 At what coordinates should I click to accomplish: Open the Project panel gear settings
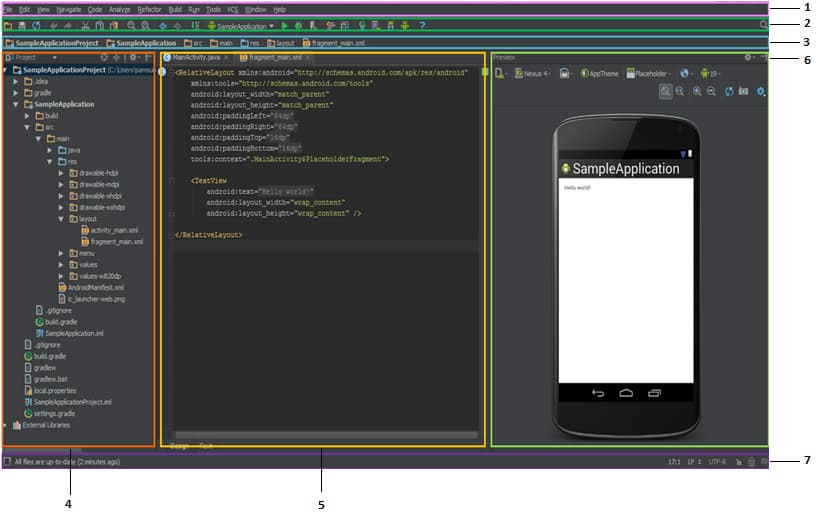pyautogui.click(x=133, y=57)
